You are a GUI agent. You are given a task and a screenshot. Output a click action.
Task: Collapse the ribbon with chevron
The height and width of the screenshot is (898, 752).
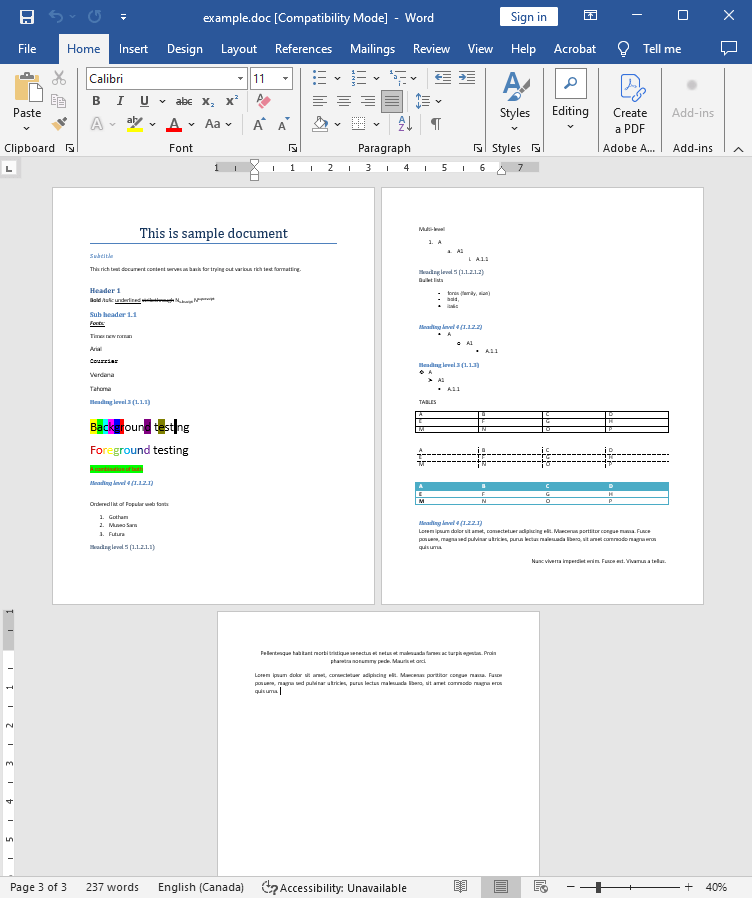pyautogui.click(x=738, y=149)
